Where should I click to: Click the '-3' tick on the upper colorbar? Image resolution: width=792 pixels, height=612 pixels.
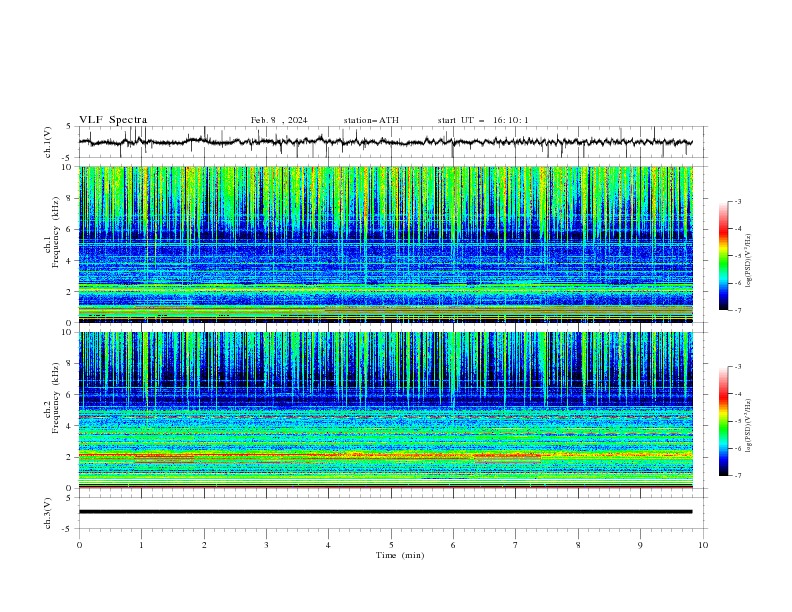coord(738,201)
